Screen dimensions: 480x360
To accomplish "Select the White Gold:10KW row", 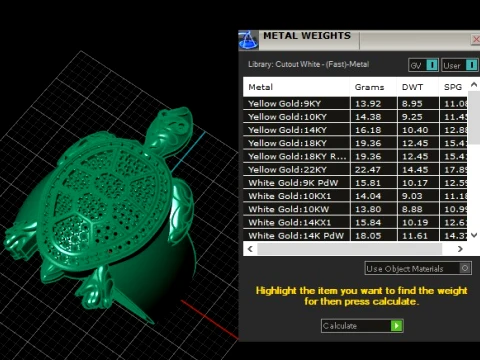I will point(356,209).
